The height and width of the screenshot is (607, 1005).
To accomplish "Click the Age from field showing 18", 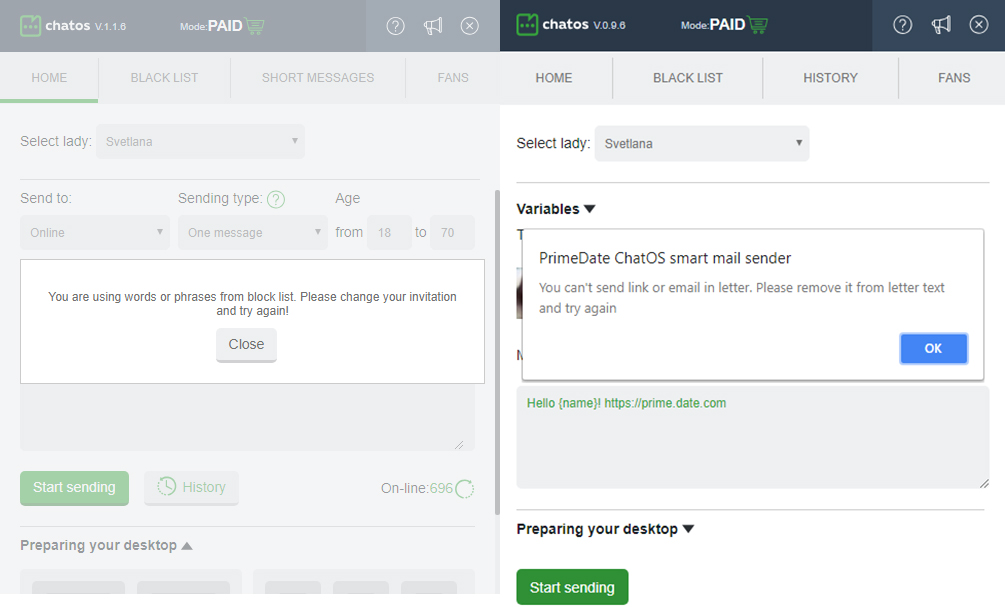I will click(x=389, y=232).
